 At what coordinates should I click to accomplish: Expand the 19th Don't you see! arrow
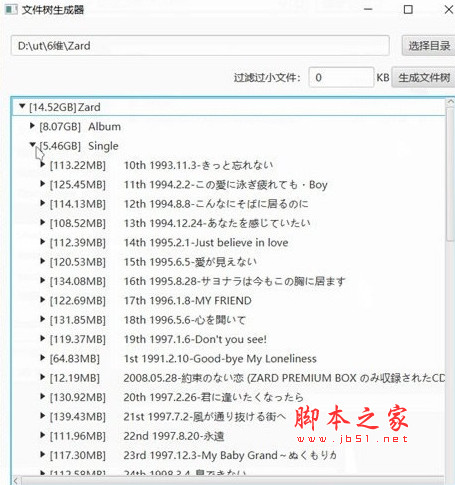point(42,338)
